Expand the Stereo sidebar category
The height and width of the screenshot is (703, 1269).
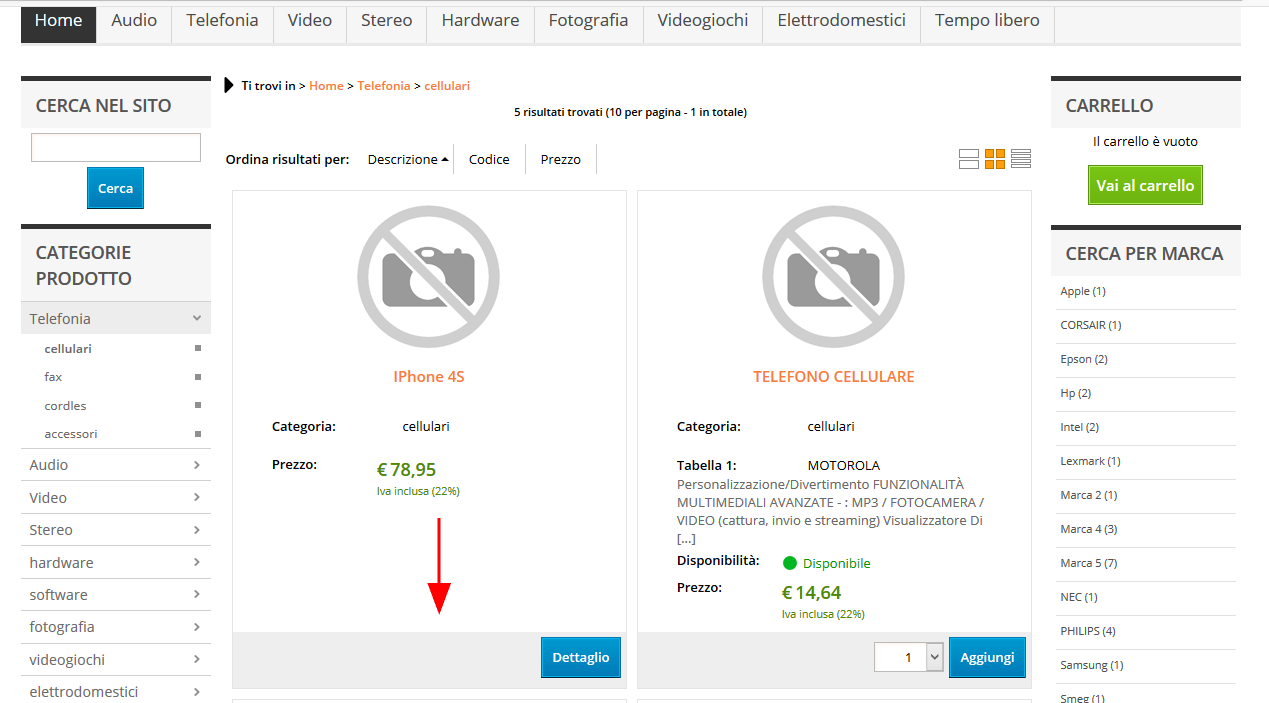click(x=116, y=530)
